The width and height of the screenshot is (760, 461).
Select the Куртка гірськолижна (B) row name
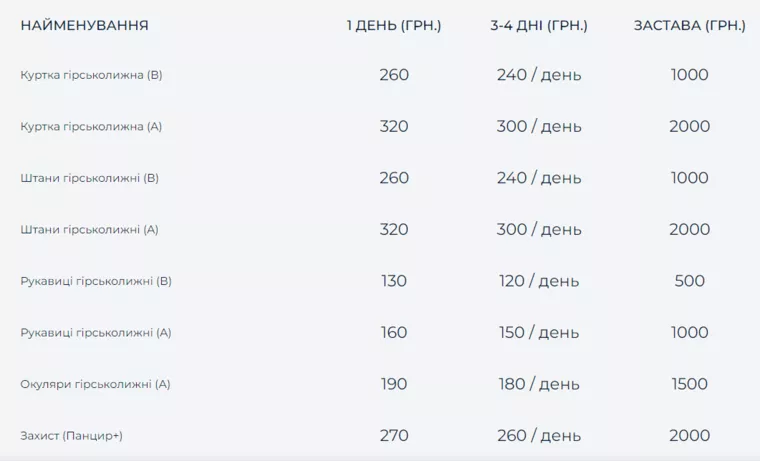90,75
